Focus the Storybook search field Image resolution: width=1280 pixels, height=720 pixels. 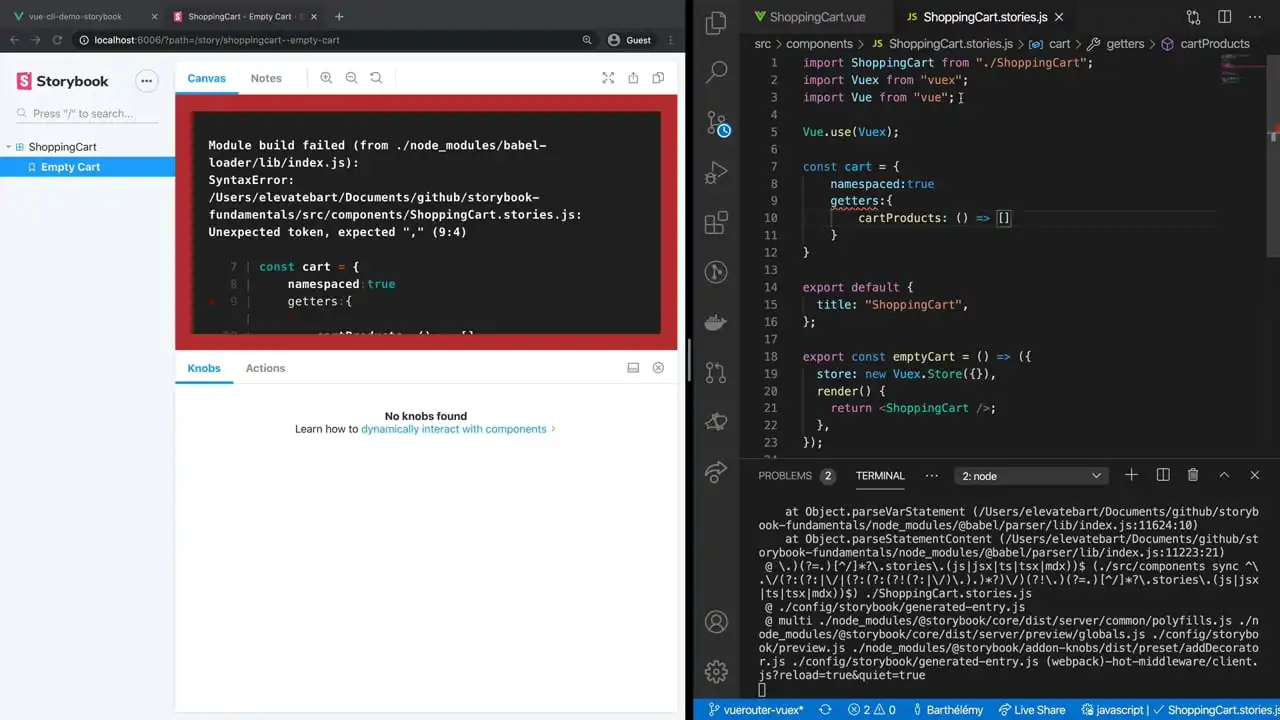pyautogui.click(x=87, y=113)
